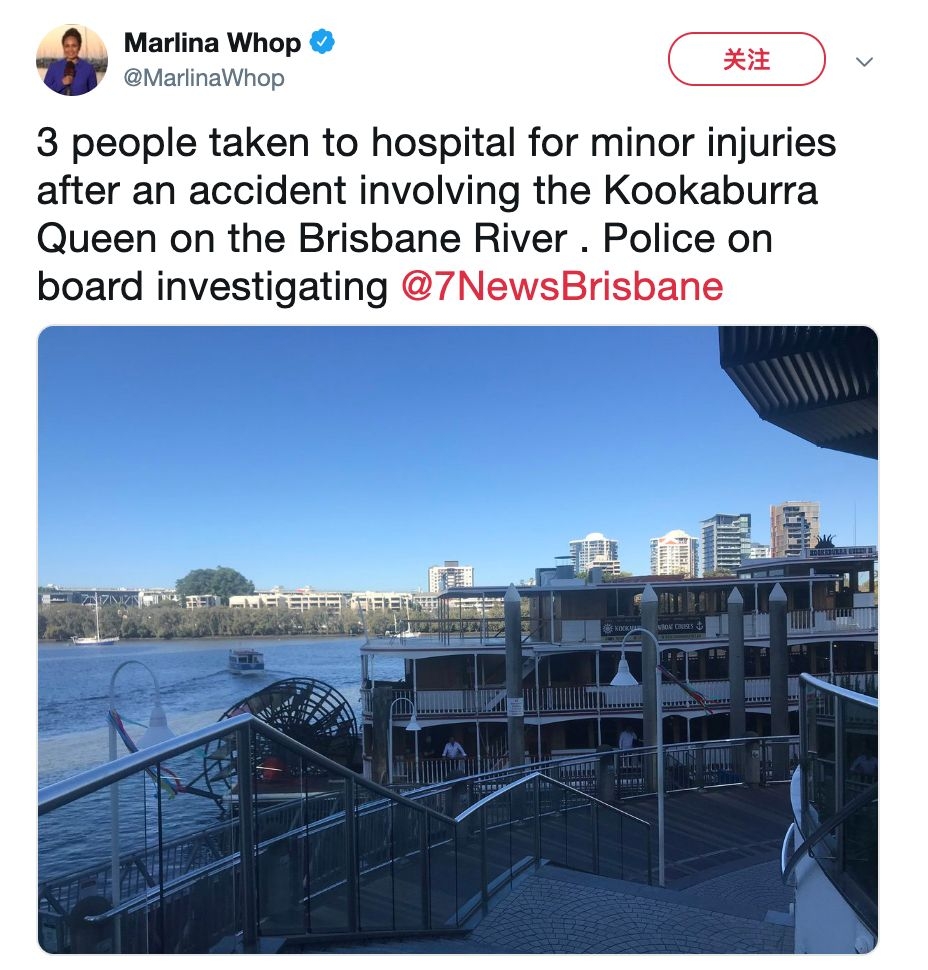Open Marlina Whop's profile avatar

point(72,60)
